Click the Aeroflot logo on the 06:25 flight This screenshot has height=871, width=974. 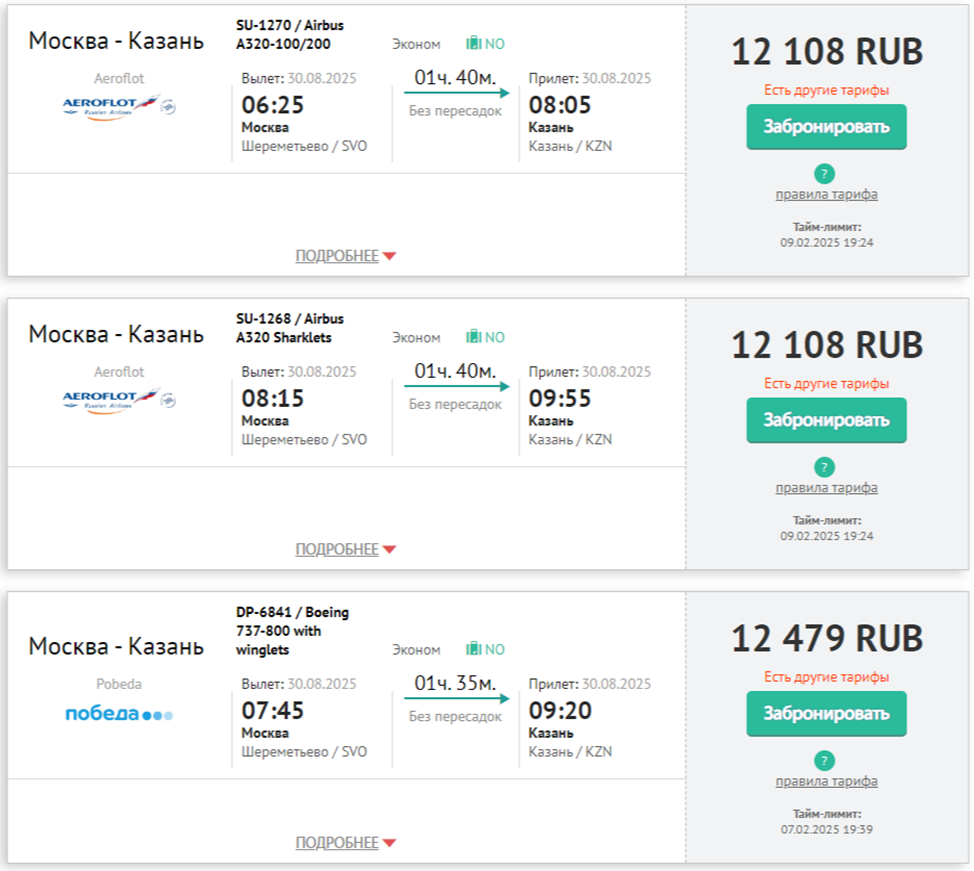(118, 105)
